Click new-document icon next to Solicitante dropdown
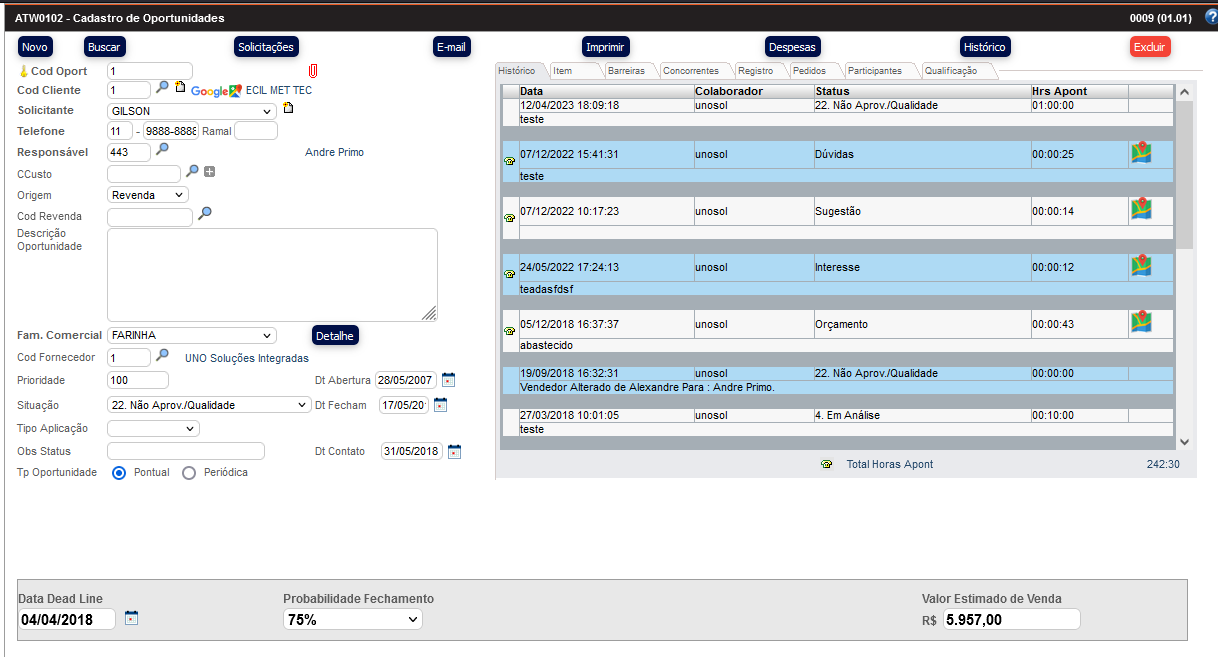The image size is (1218, 657). point(288,108)
